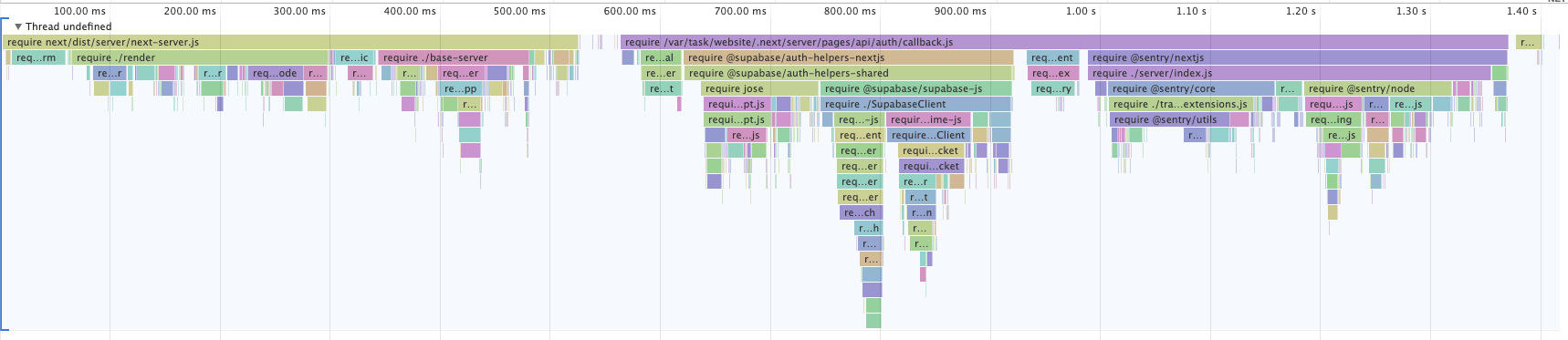
Task: Select the require @sentry/core bar
Action: tap(1191, 88)
